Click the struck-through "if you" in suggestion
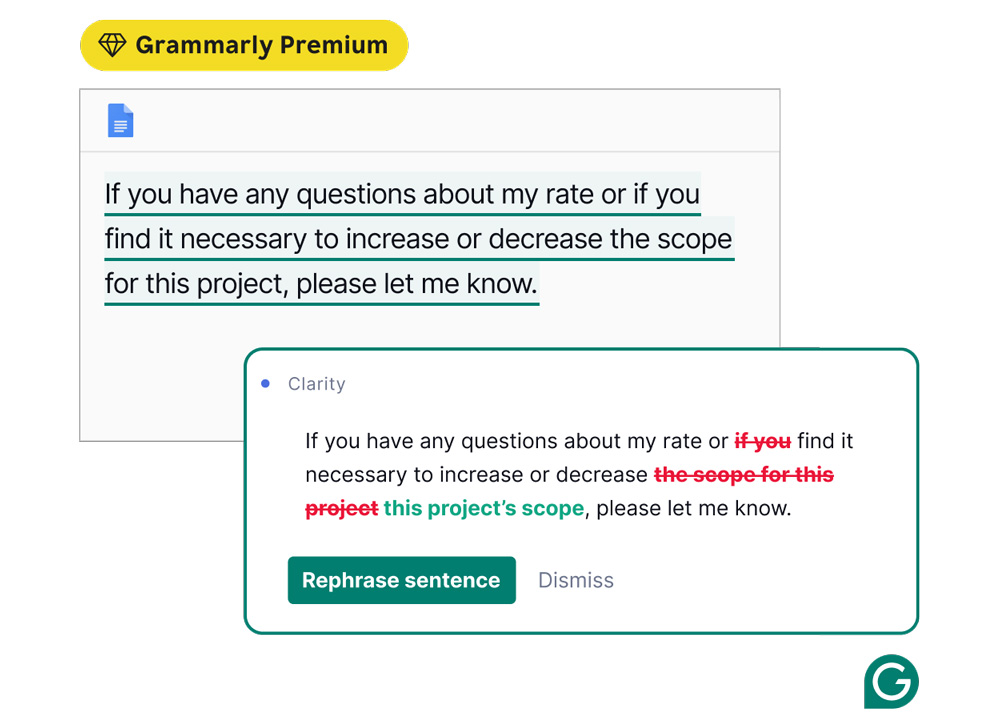Image resolution: width=1000 pixels, height=726 pixels. pyautogui.click(x=763, y=441)
